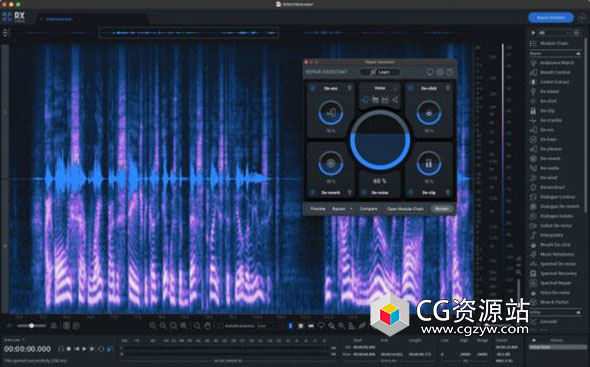
Task: Start playback with the play button
Action: click(85, 349)
